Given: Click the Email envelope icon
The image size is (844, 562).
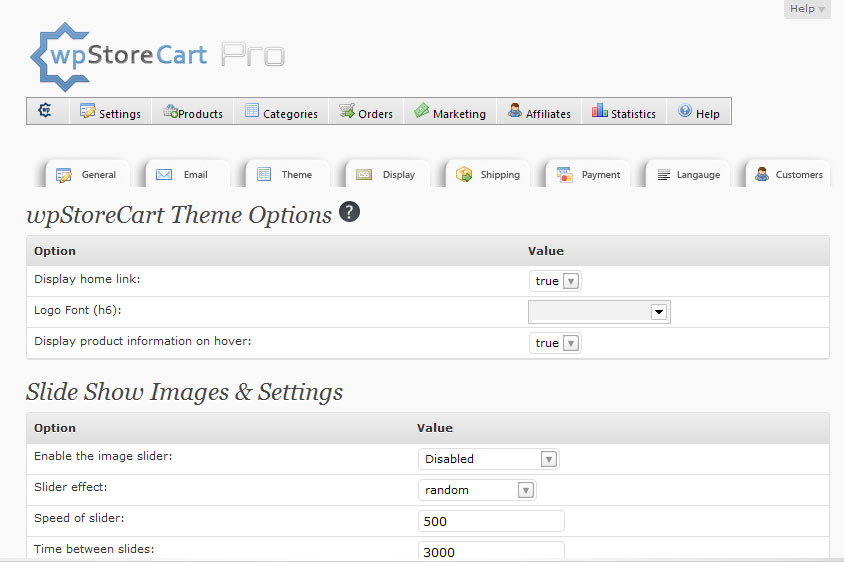Looking at the screenshot, I should click(x=164, y=174).
